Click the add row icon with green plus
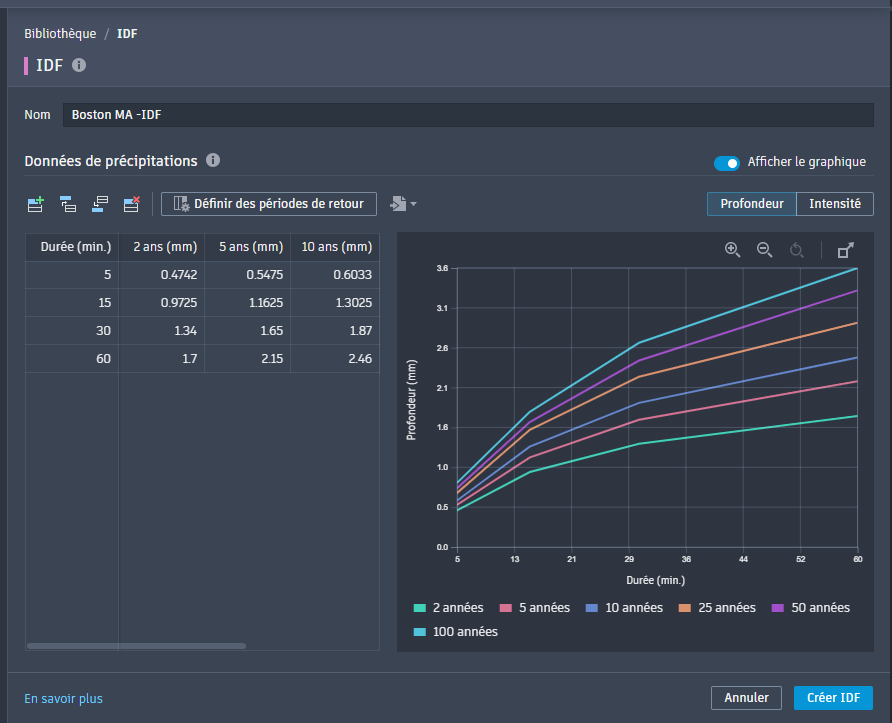The height and width of the screenshot is (723, 892). pyautogui.click(x=36, y=204)
